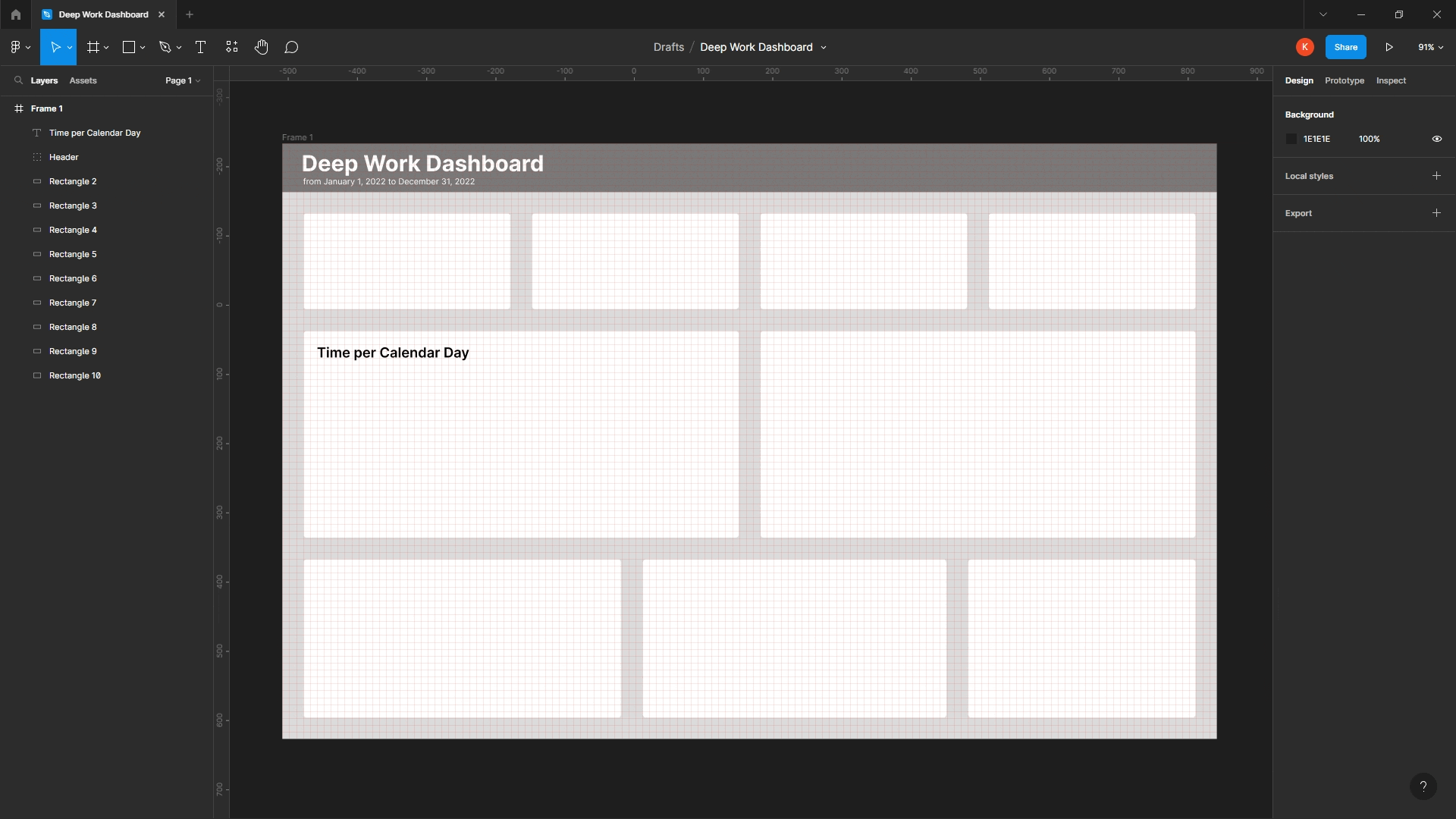Select the Text tool
Image resolution: width=1456 pixels, height=819 pixels.
200,47
